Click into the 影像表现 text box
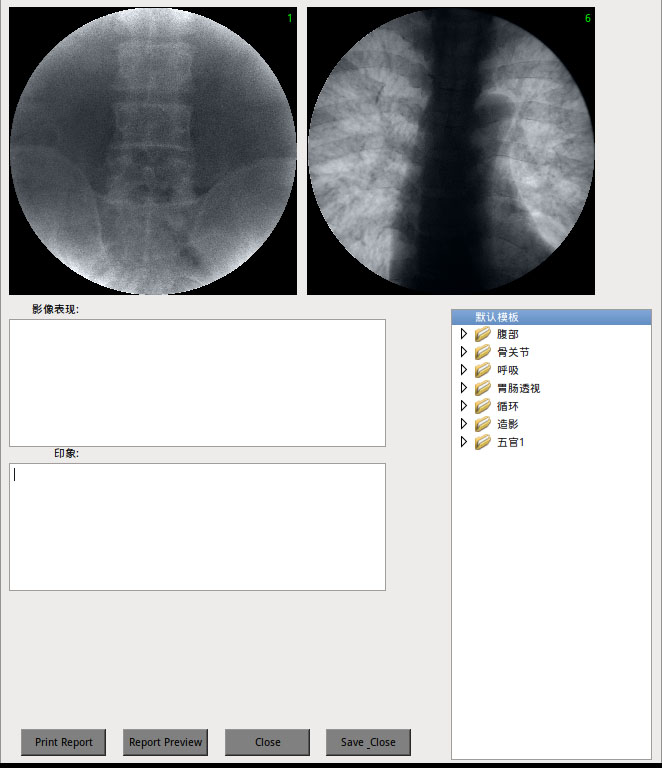 [197, 382]
